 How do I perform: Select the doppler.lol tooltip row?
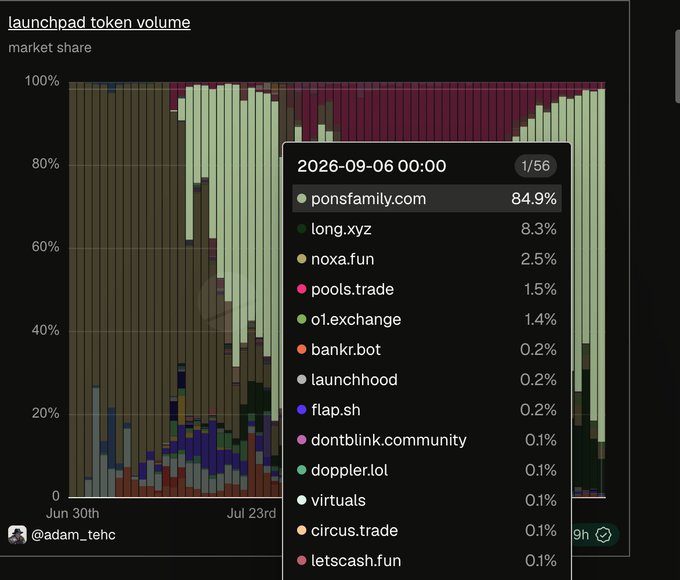point(427,470)
